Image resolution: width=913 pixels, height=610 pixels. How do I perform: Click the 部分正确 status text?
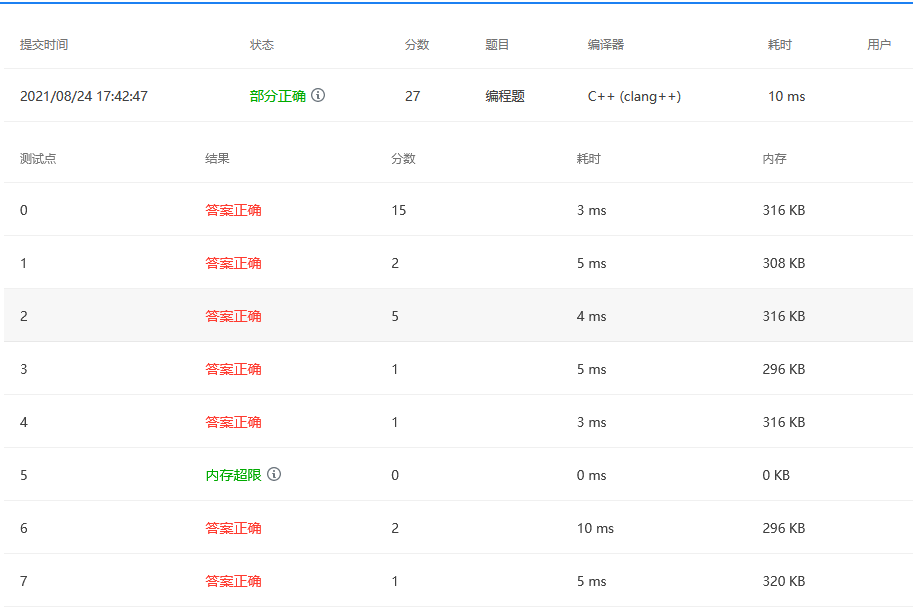click(x=278, y=96)
